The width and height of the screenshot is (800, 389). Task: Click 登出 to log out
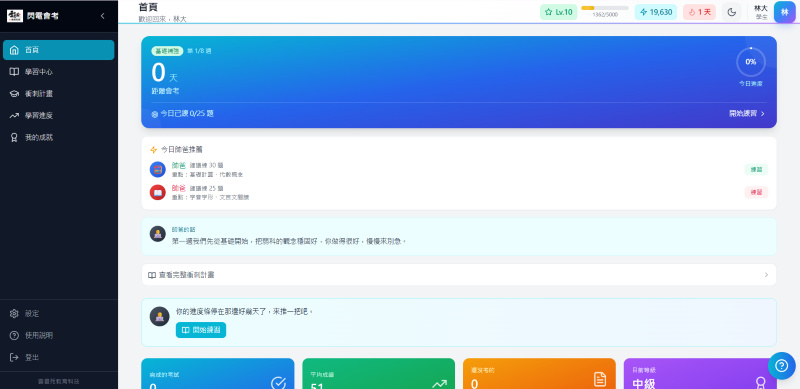pyautogui.click(x=59, y=357)
